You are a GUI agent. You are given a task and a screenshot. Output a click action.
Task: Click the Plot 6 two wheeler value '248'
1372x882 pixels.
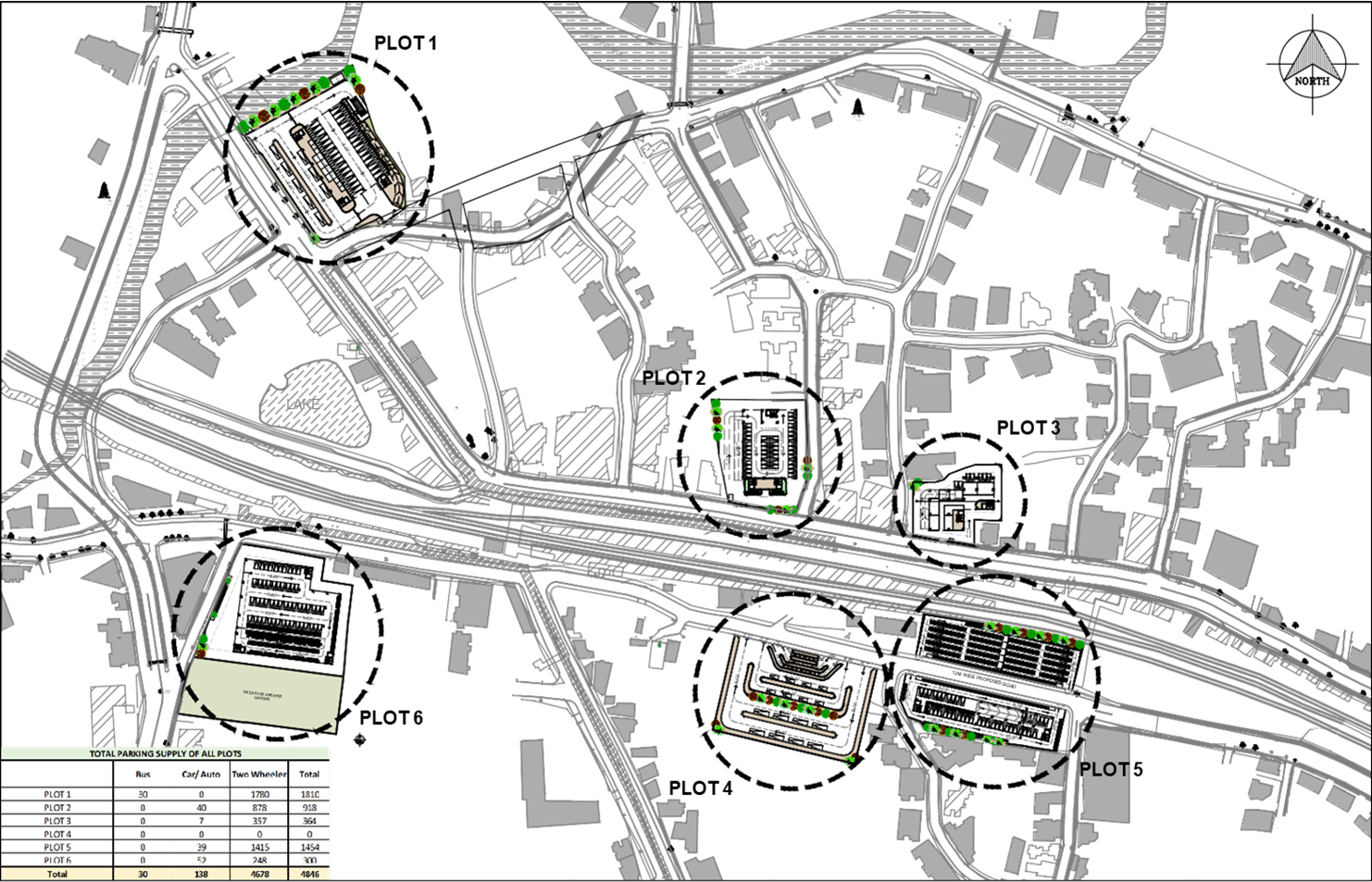click(259, 860)
